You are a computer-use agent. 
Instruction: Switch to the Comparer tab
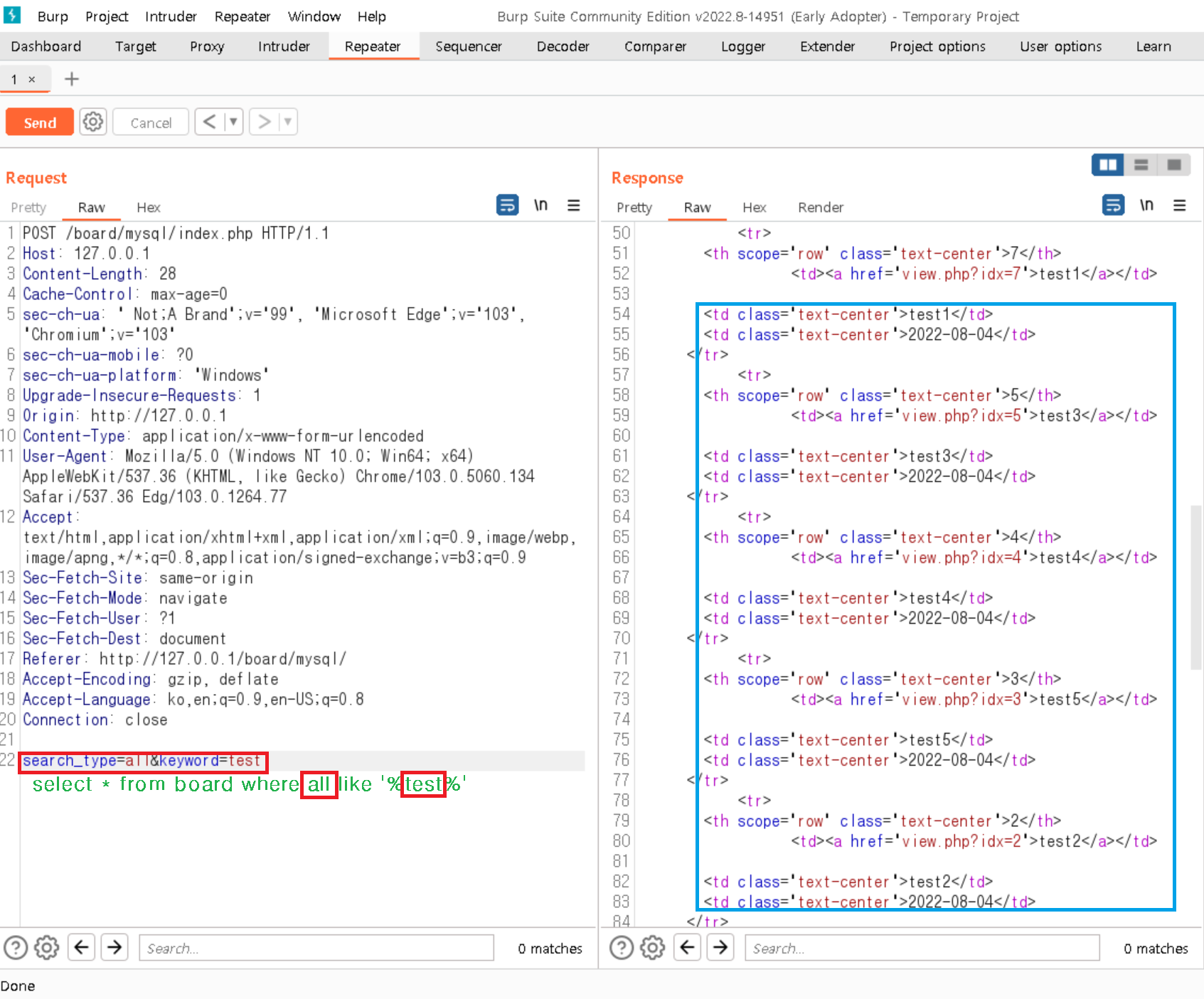pos(655,46)
